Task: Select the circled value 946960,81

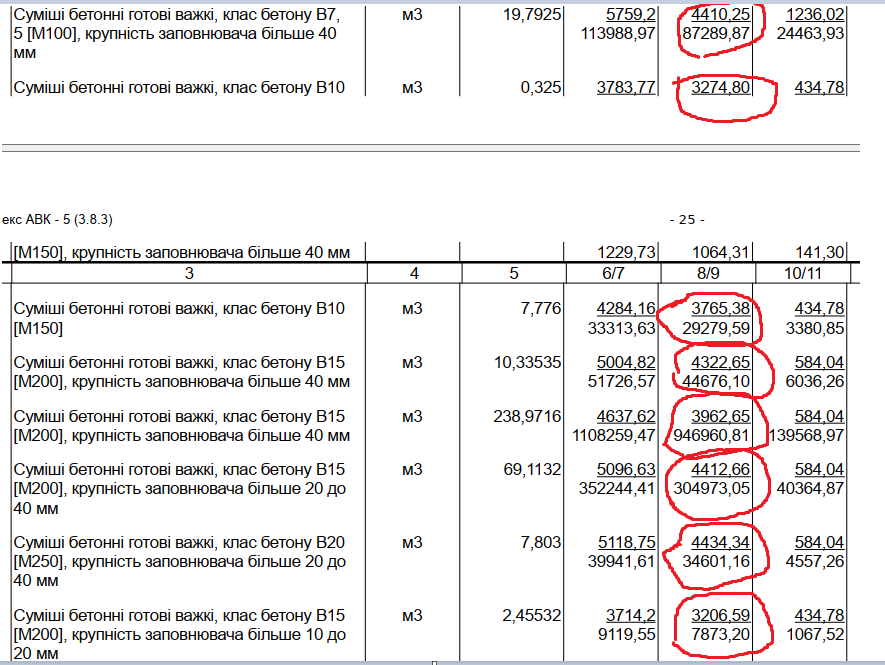Action: click(711, 435)
